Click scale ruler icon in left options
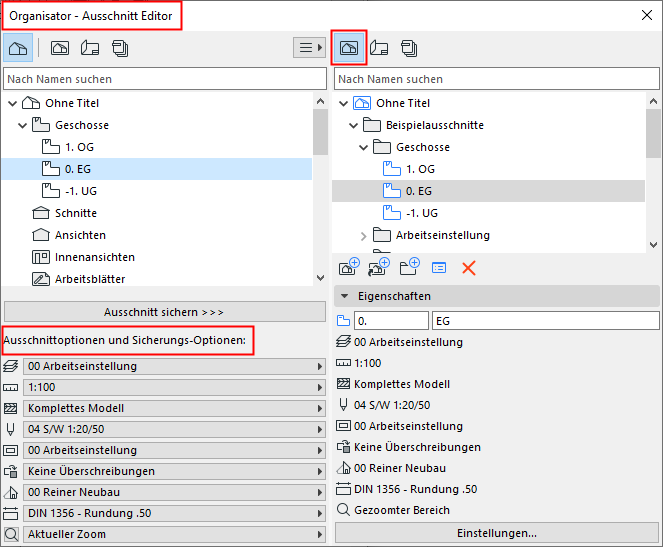 pyautogui.click(x=11, y=388)
